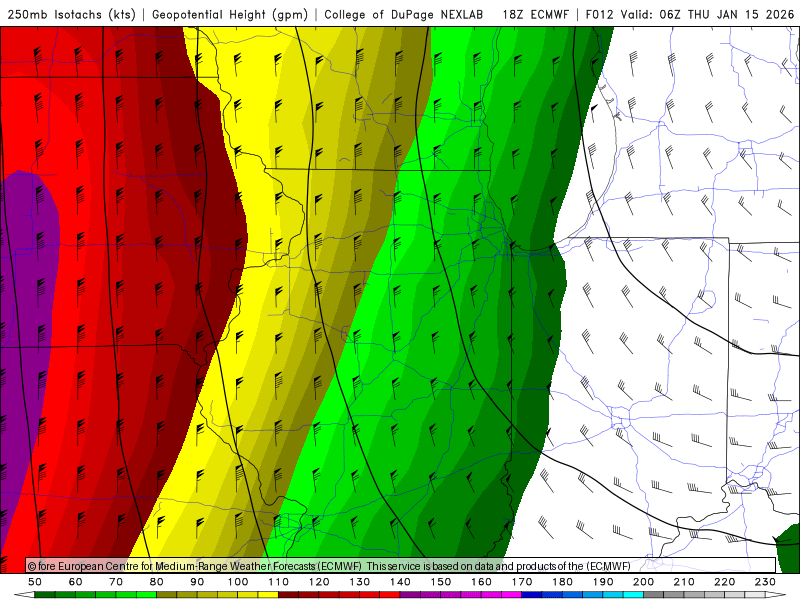Click the '80' color scale label
800x600 pixels.
(157, 582)
